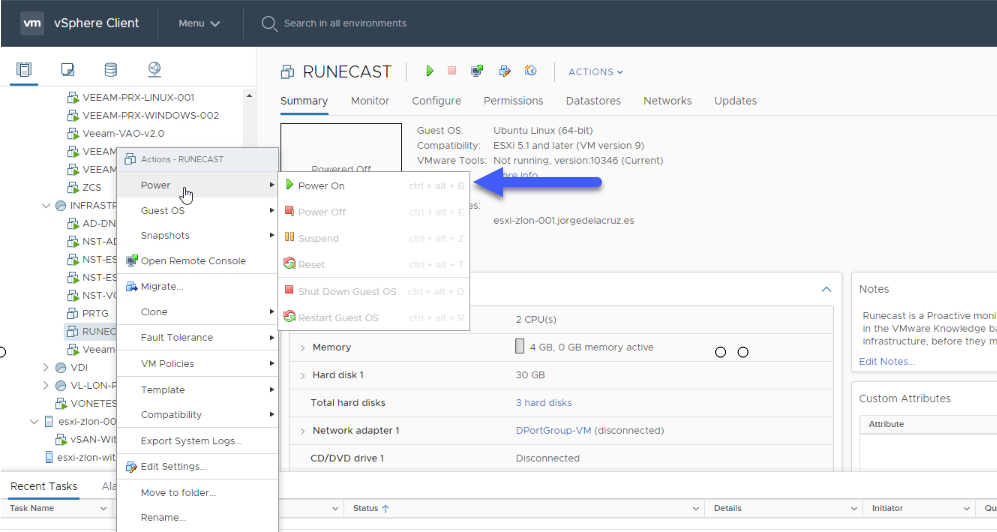This screenshot has width=997, height=532.
Task: Click the INFRASTR resource pool icon
Action: 61,206
